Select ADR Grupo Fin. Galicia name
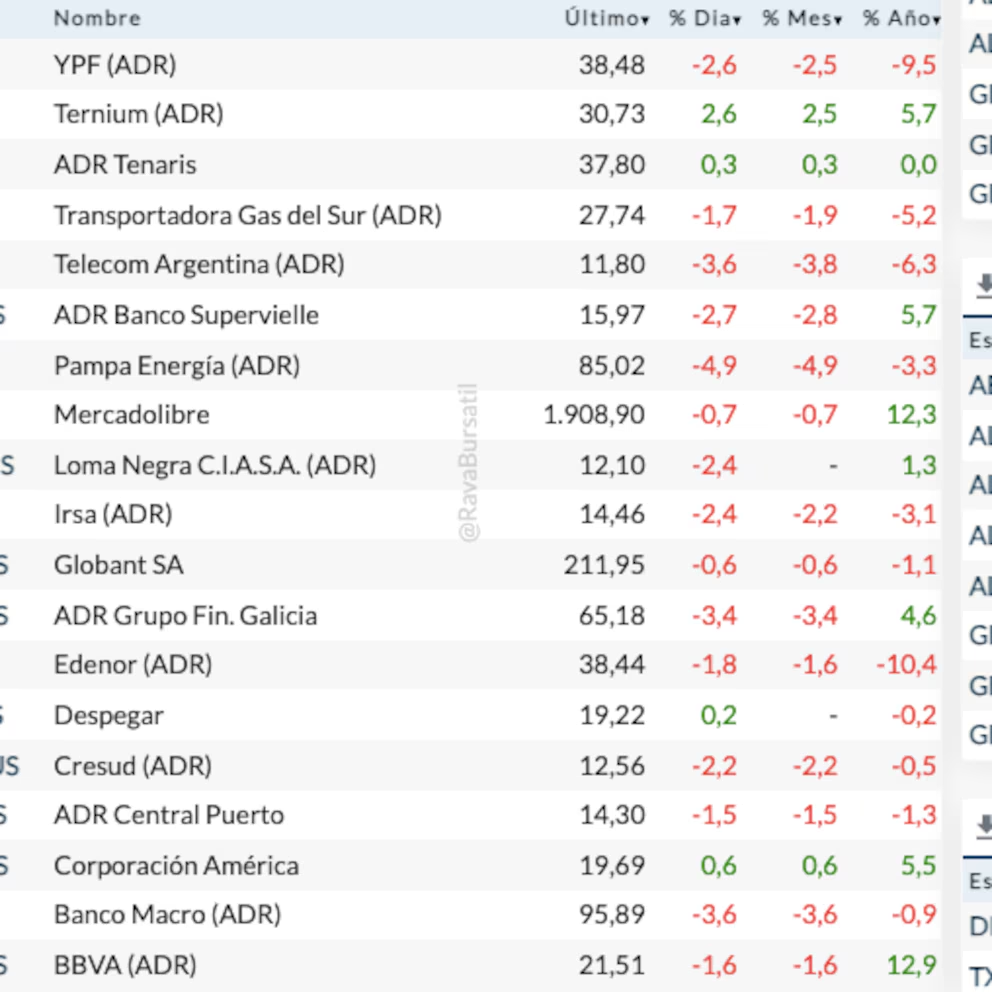The width and height of the screenshot is (992, 992). tap(185, 616)
